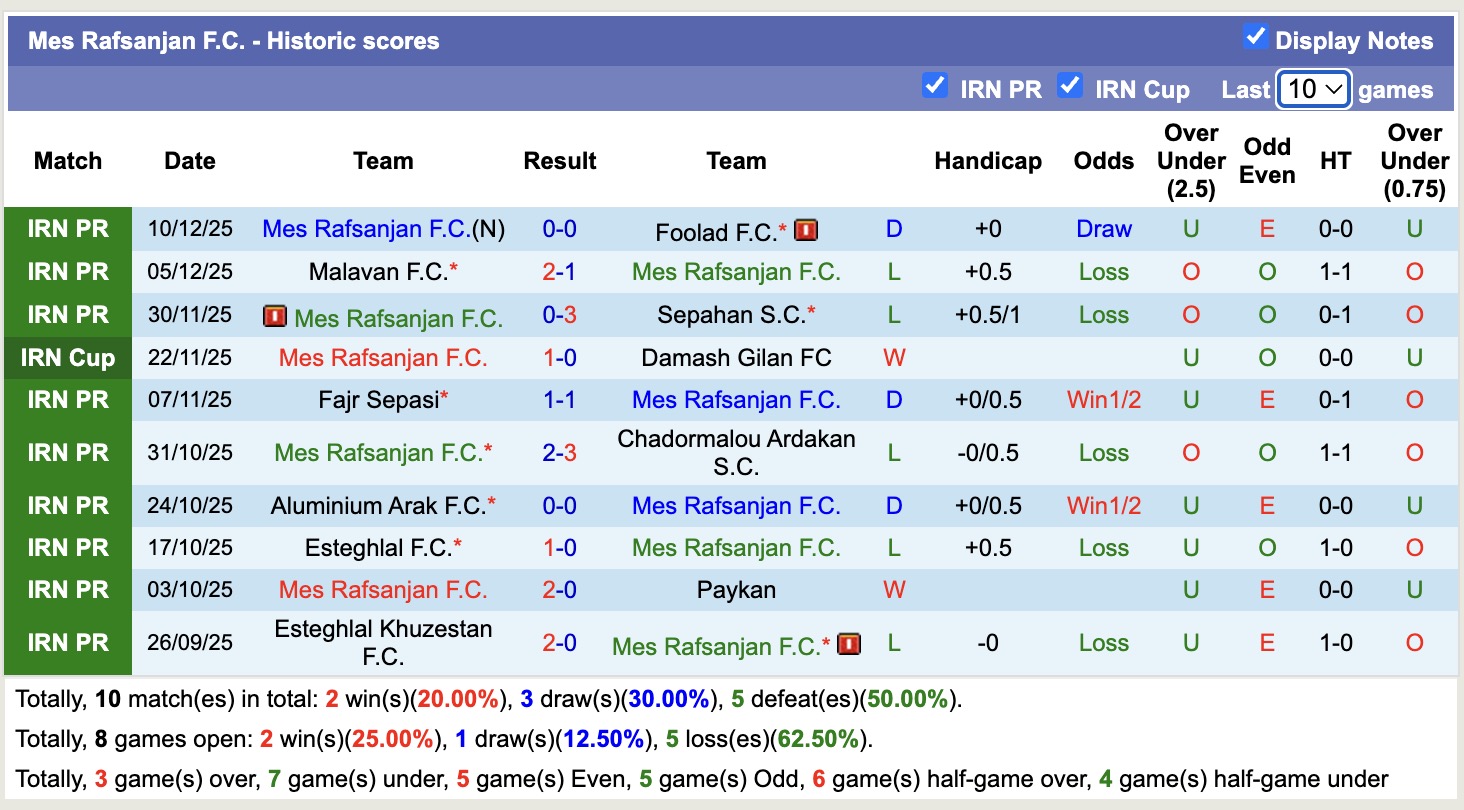Click the Paykan team name
The height and width of the screenshot is (810, 1464).
coord(737,590)
